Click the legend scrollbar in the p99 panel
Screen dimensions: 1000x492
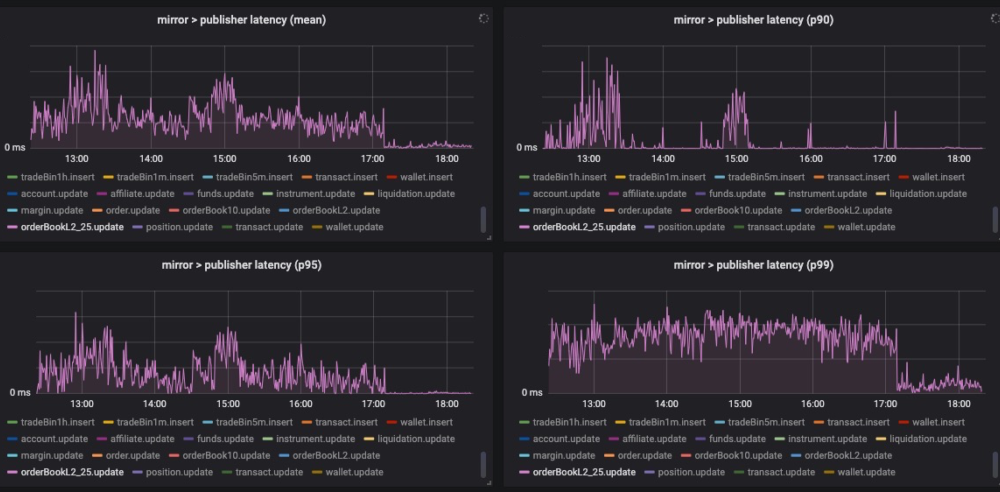(x=995, y=465)
